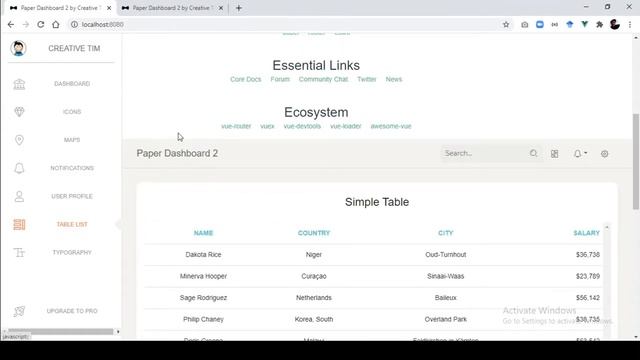Click the Creative Tim sidebar title

pyautogui.click(x=74, y=49)
